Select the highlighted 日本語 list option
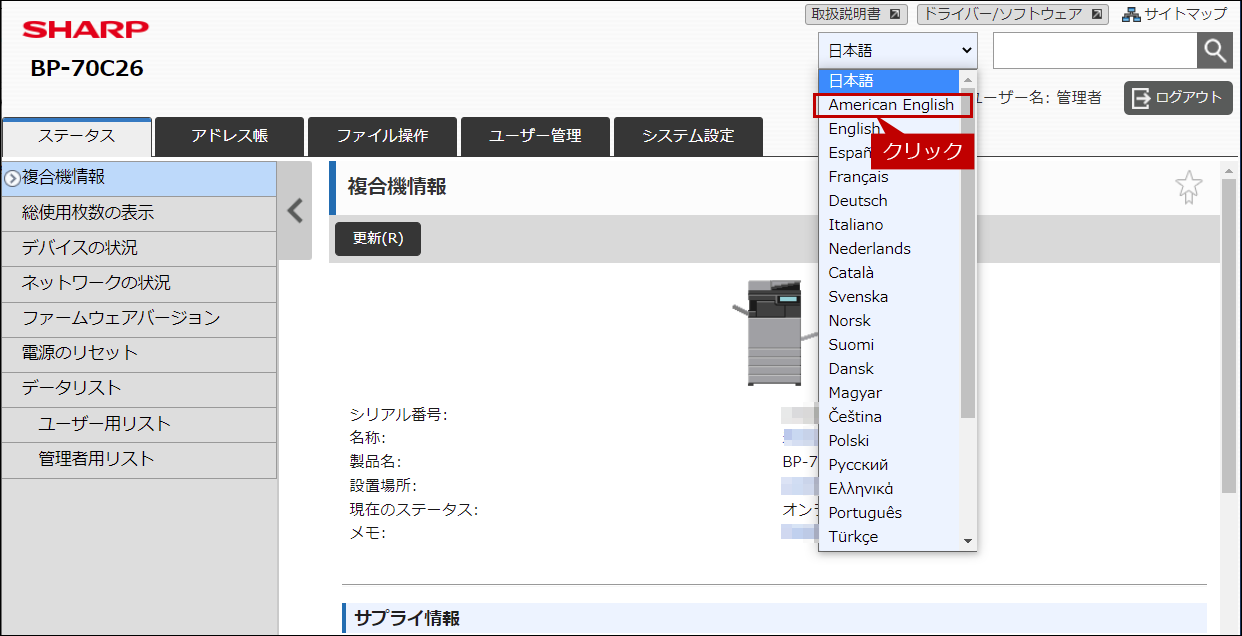The width and height of the screenshot is (1242, 636). [x=890, y=81]
